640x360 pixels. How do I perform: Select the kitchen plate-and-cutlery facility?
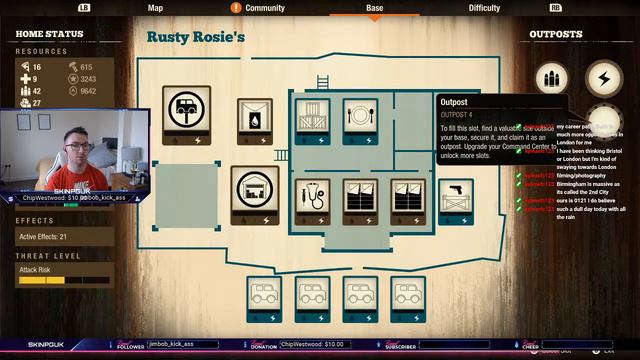tap(360, 121)
